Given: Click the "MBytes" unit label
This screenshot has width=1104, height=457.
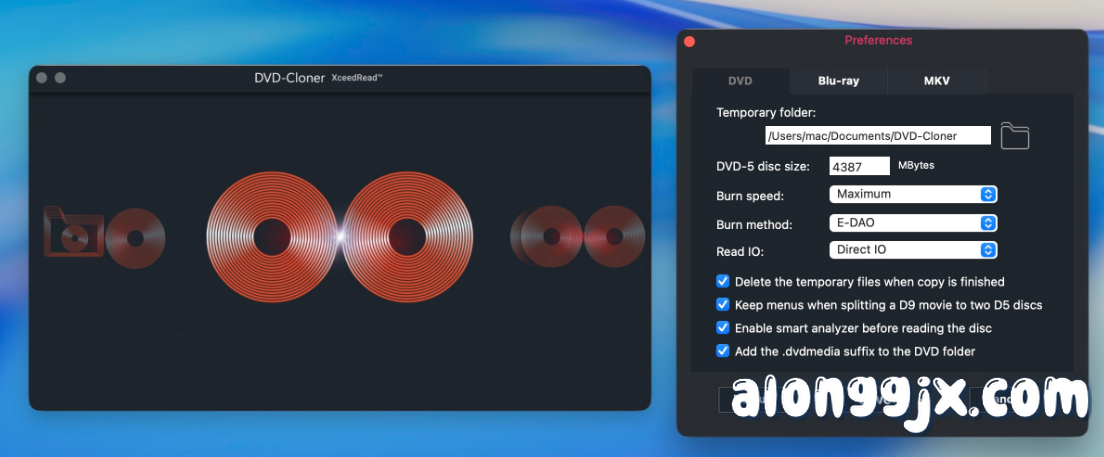Looking at the screenshot, I should pos(916,165).
